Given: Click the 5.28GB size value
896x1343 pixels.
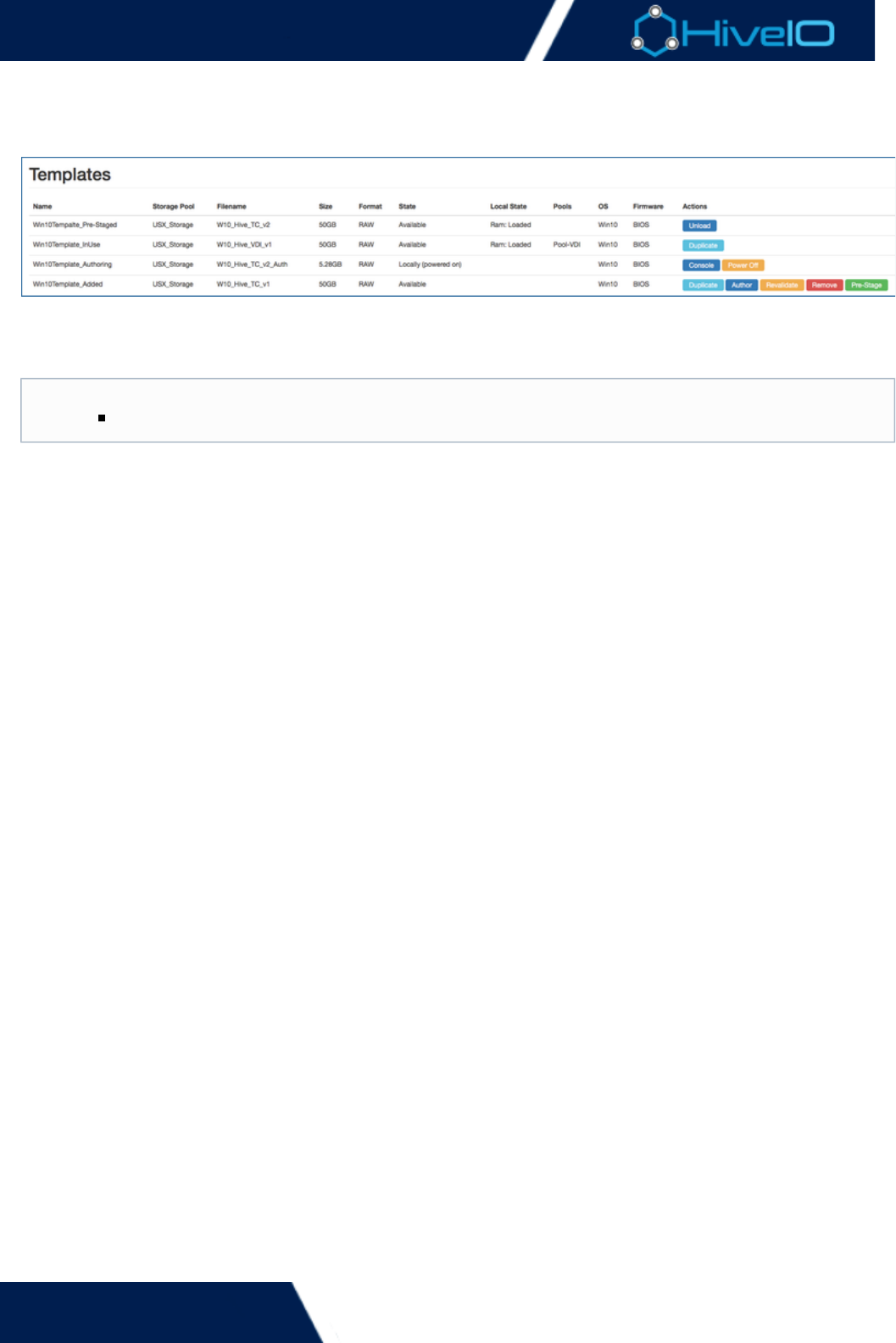Looking at the screenshot, I should 331,265.
